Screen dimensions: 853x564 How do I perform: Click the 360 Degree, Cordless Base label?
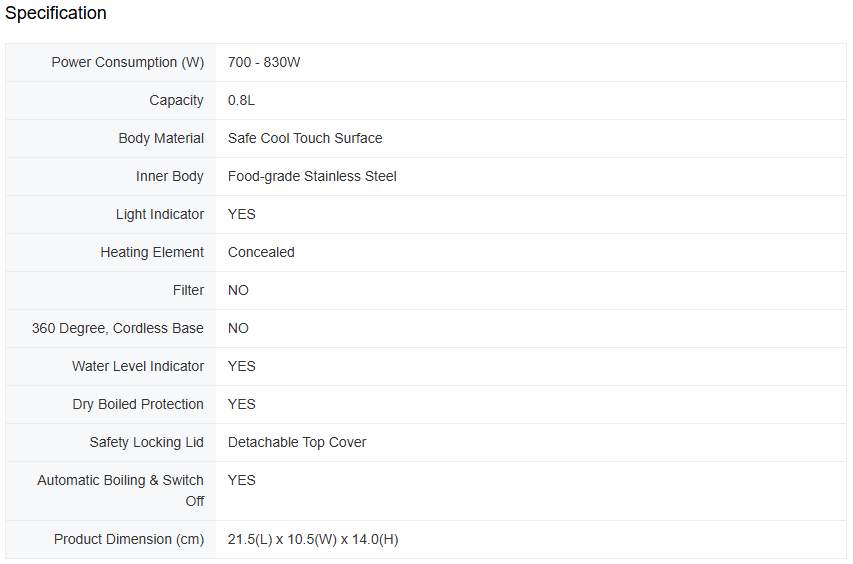coord(118,328)
